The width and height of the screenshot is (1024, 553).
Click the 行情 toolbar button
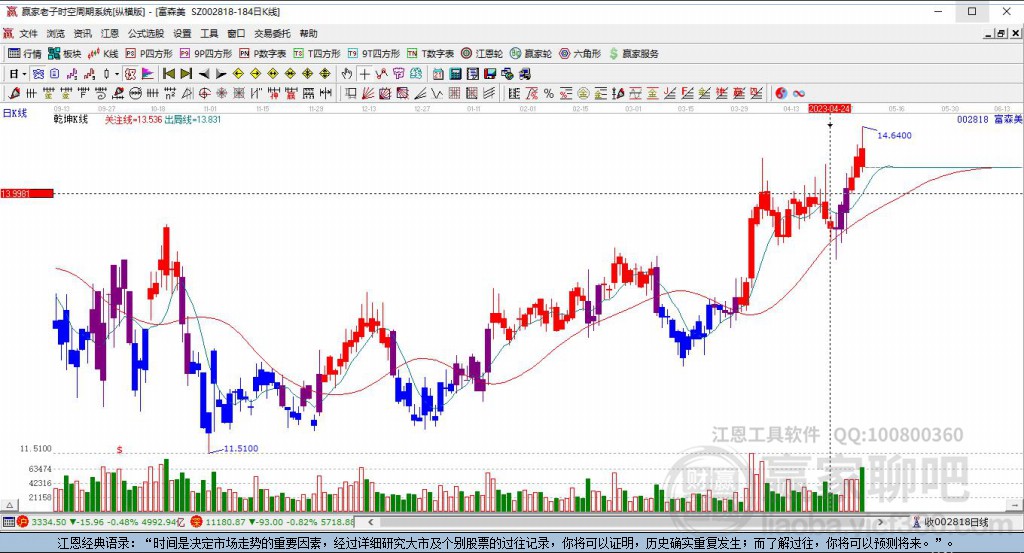point(25,54)
